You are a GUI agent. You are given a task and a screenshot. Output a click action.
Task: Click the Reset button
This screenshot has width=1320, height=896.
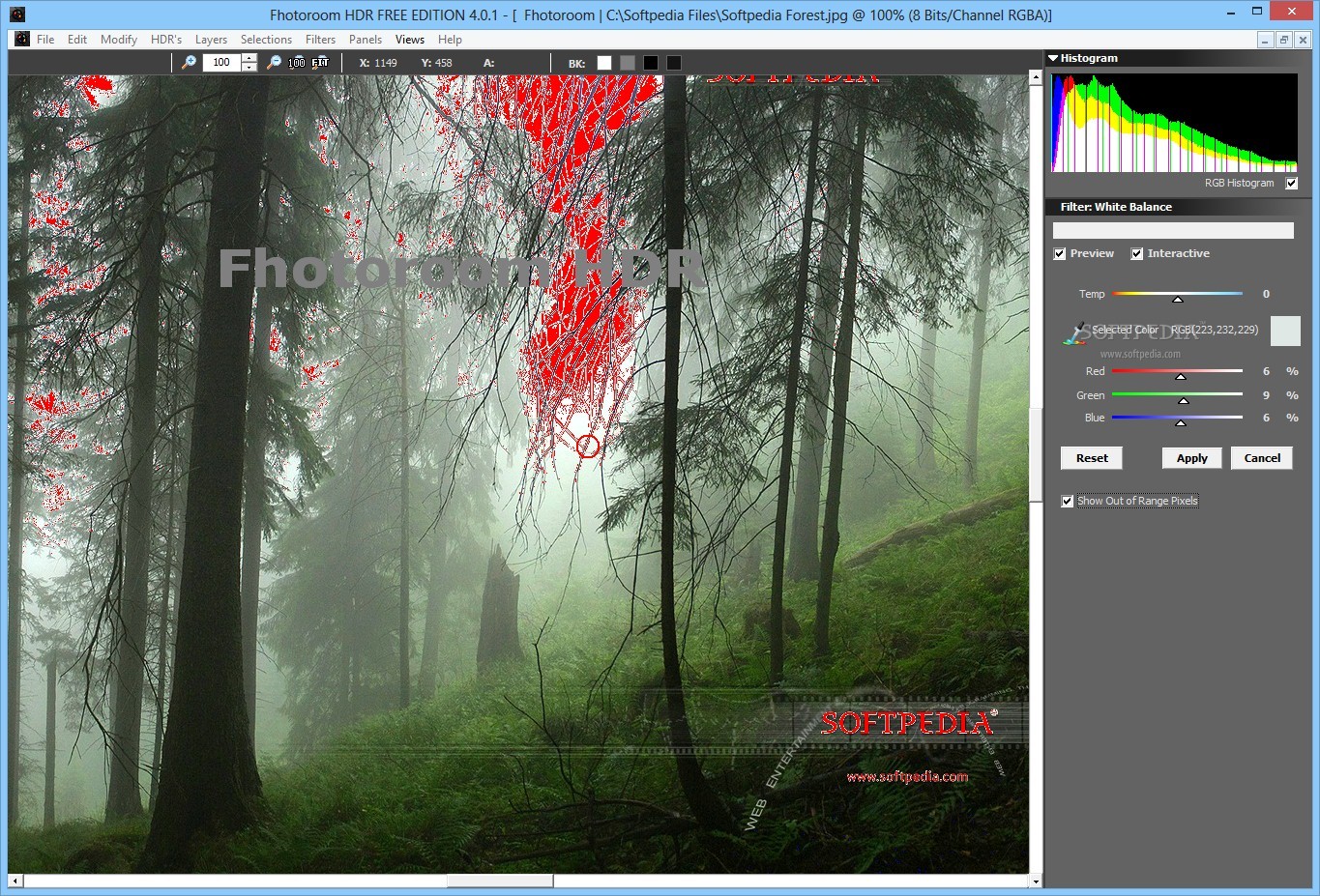tap(1092, 458)
